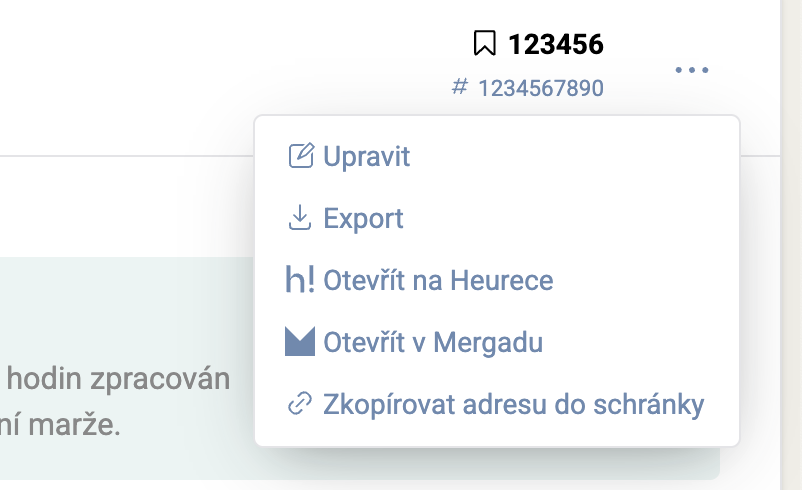Click the chain link icon for copy address

[x=300, y=404]
